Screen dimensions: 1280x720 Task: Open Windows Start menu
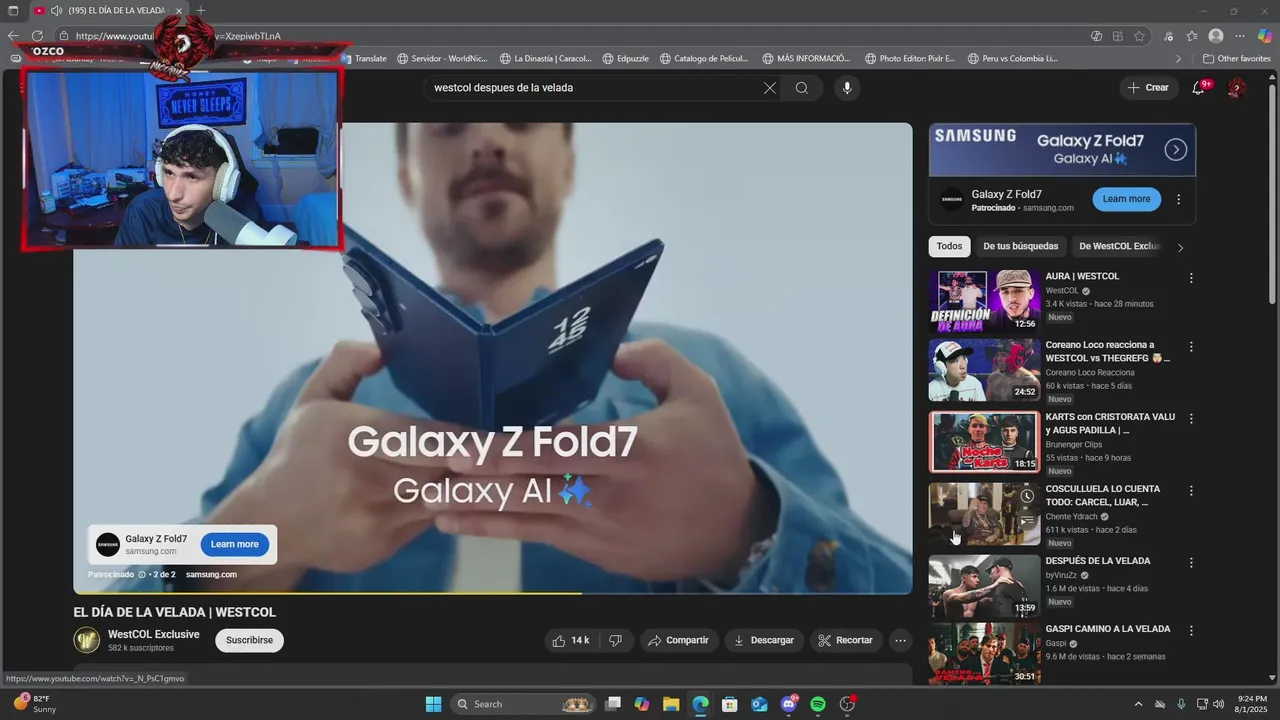(x=433, y=704)
